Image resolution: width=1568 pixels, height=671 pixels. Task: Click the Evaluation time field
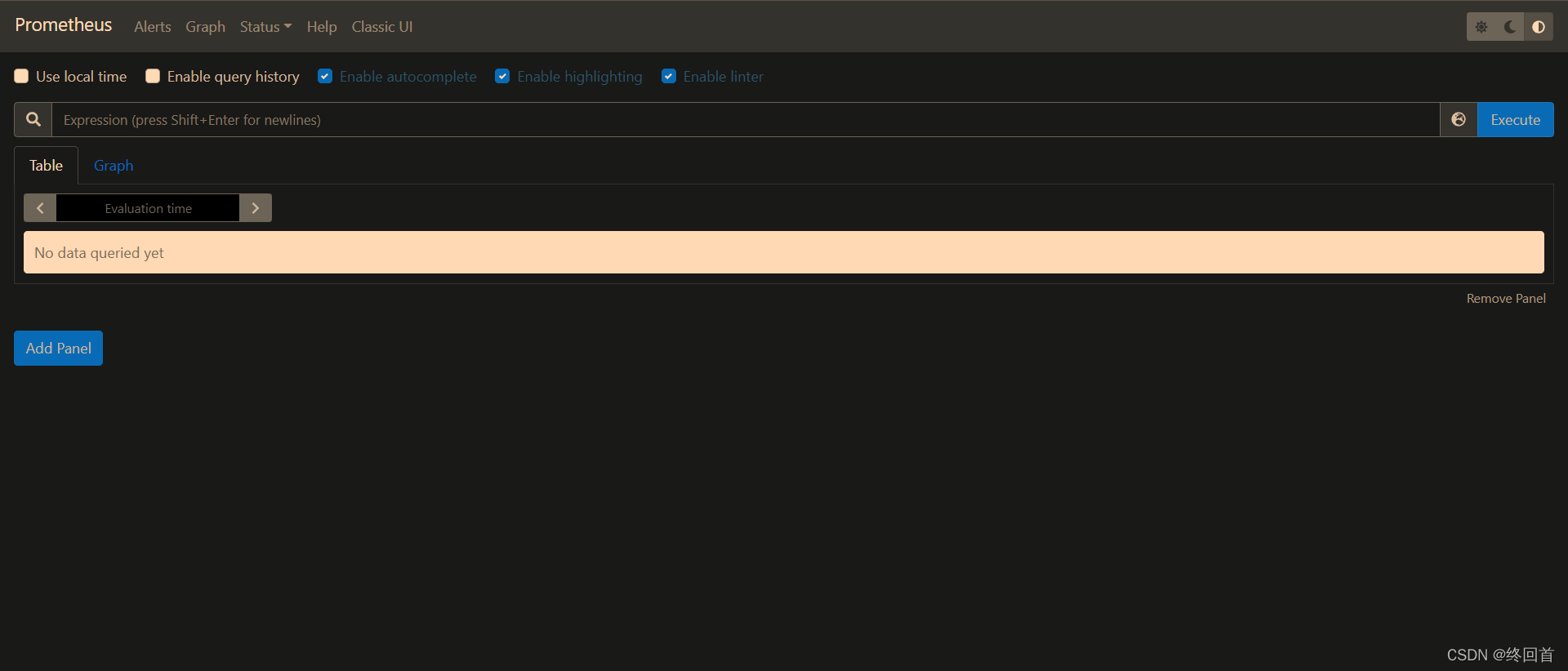pos(148,208)
